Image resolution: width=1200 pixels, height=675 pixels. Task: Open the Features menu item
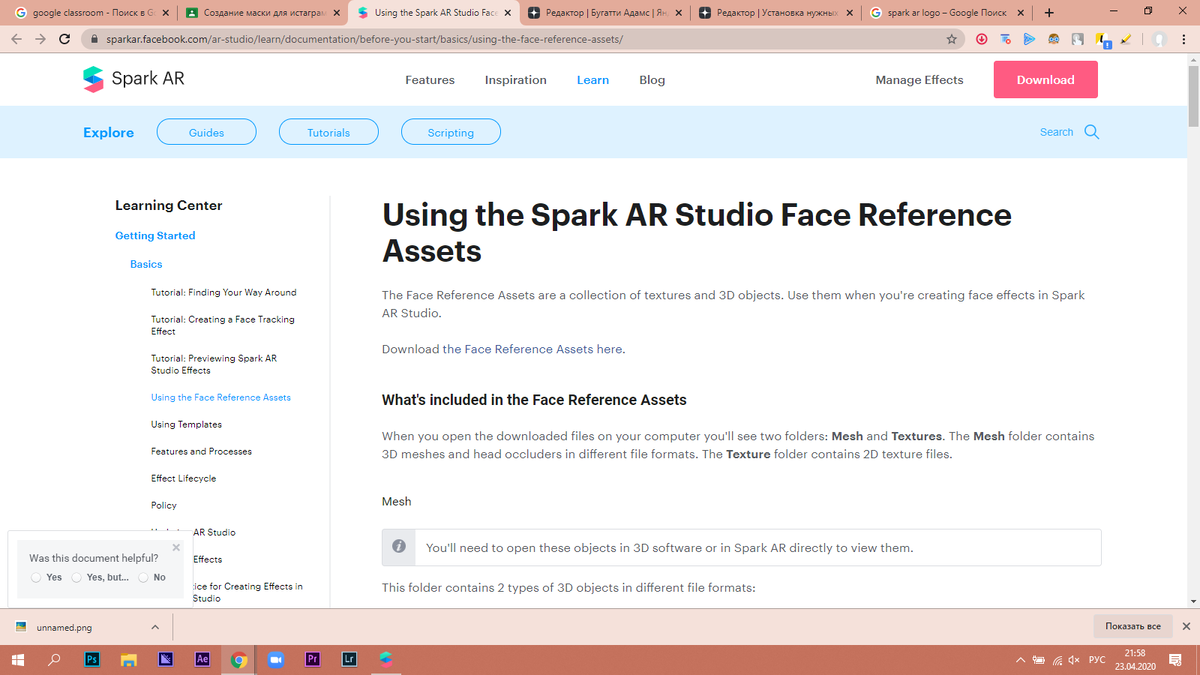[430, 80]
